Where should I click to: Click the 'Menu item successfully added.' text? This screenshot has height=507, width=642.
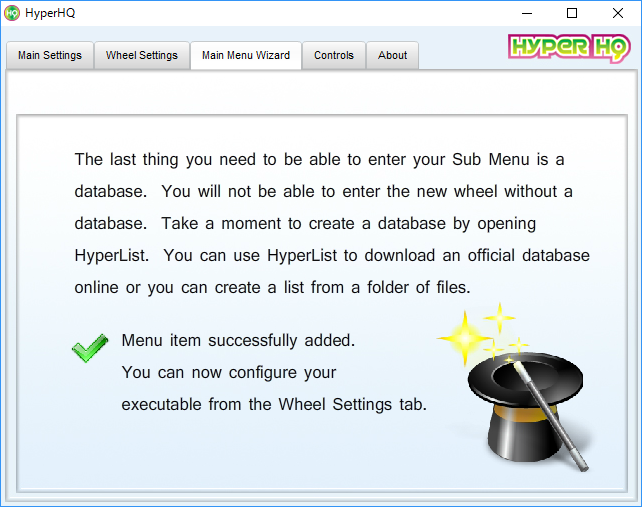(x=238, y=341)
